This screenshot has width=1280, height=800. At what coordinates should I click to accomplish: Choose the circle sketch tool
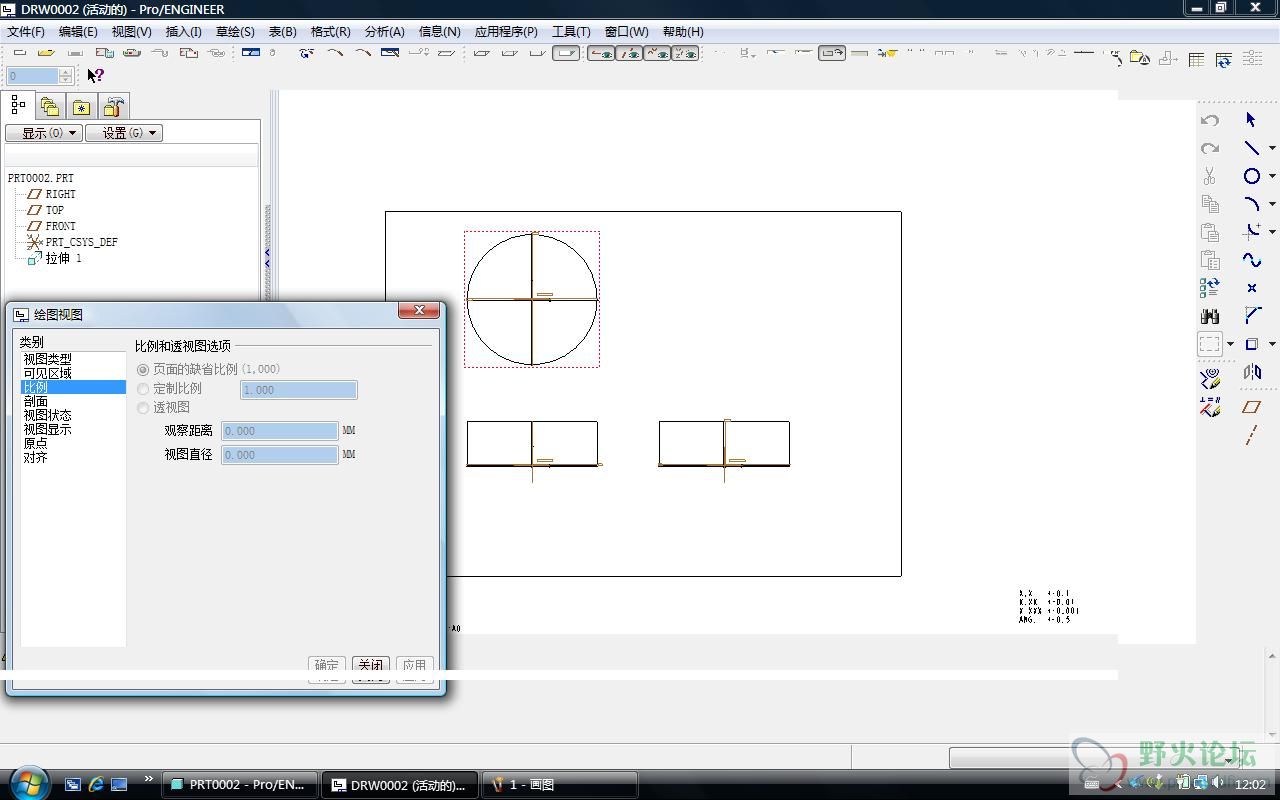click(x=1251, y=176)
